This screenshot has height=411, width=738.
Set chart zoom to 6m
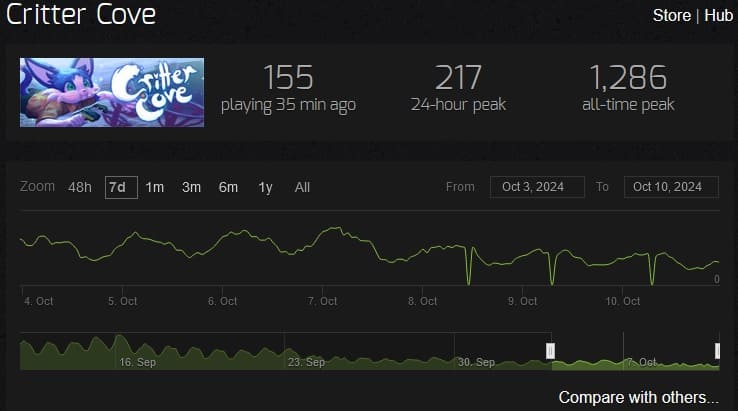(x=228, y=187)
